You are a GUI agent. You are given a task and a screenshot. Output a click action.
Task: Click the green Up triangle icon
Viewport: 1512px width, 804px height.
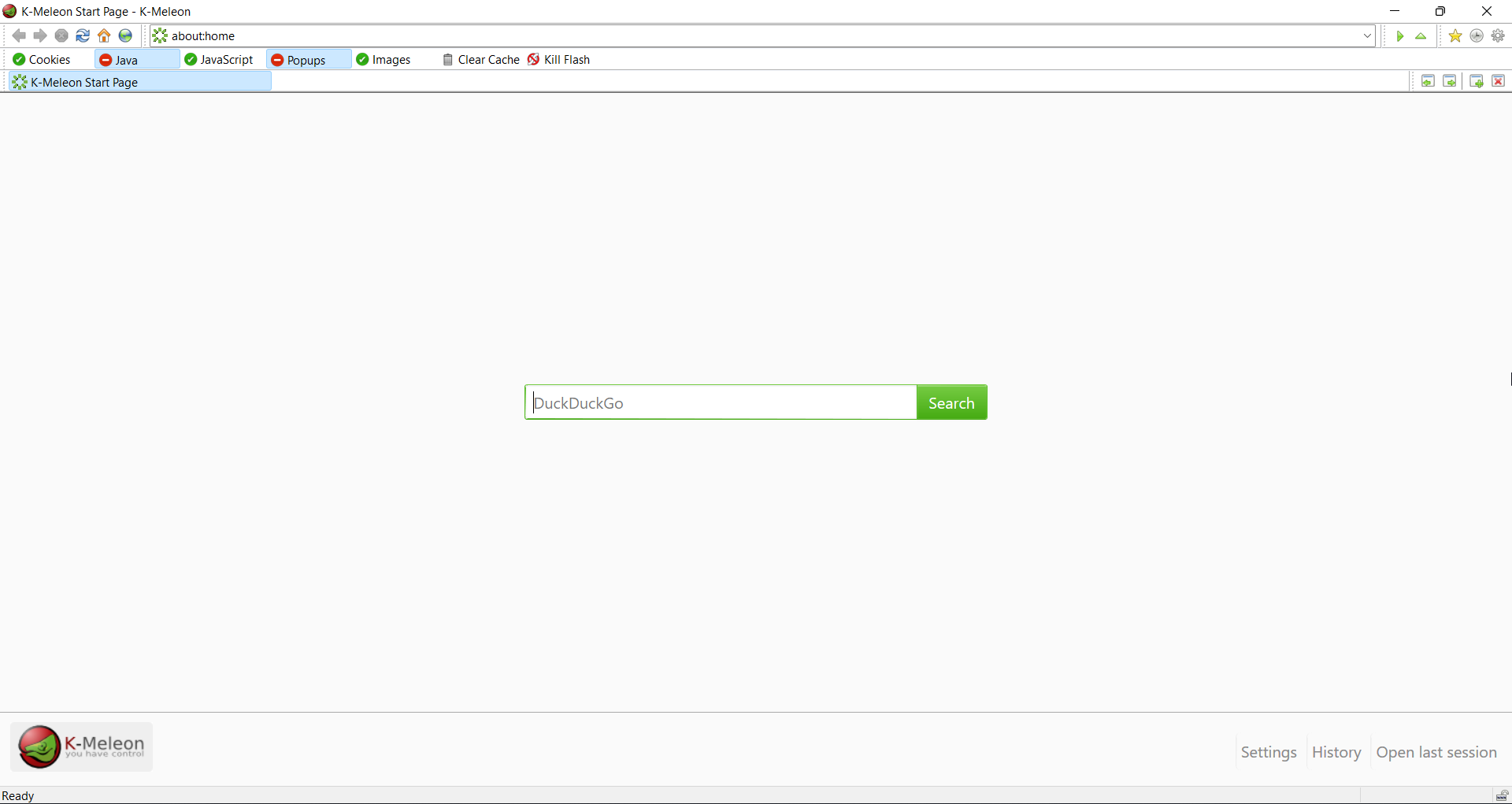click(1421, 35)
